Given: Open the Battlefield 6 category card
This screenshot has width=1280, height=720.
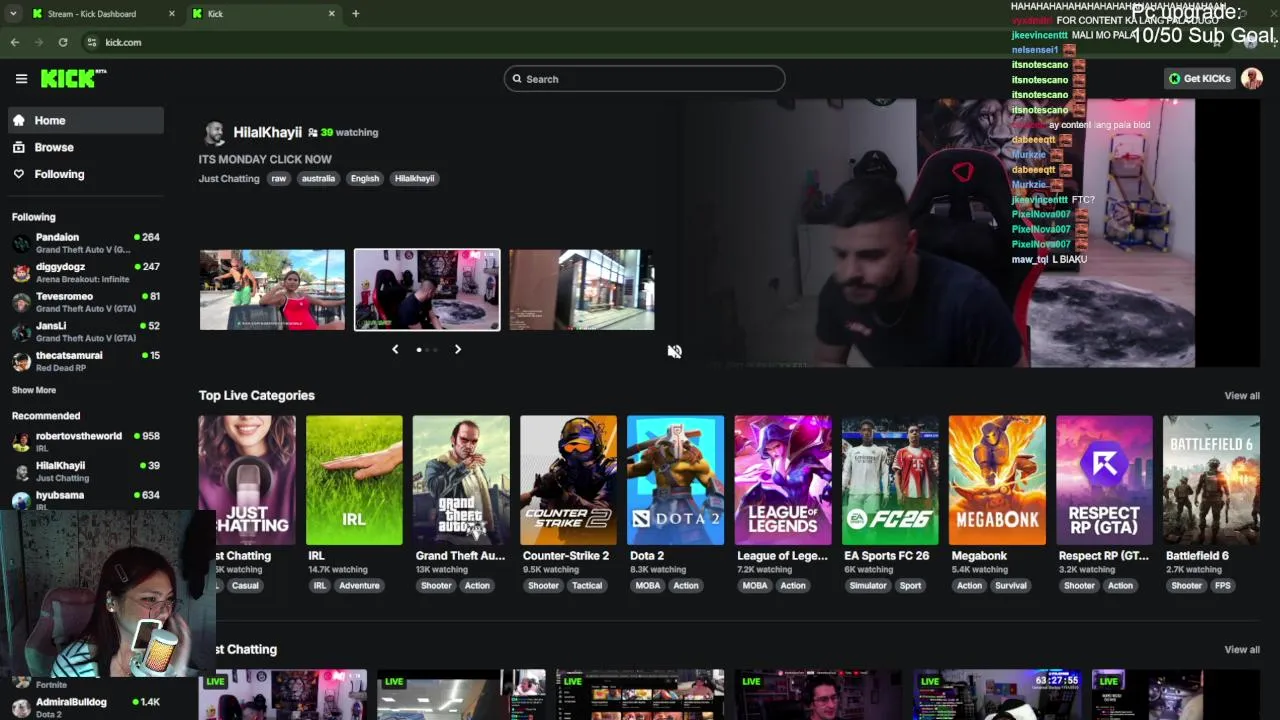Looking at the screenshot, I should tap(1211, 480).
